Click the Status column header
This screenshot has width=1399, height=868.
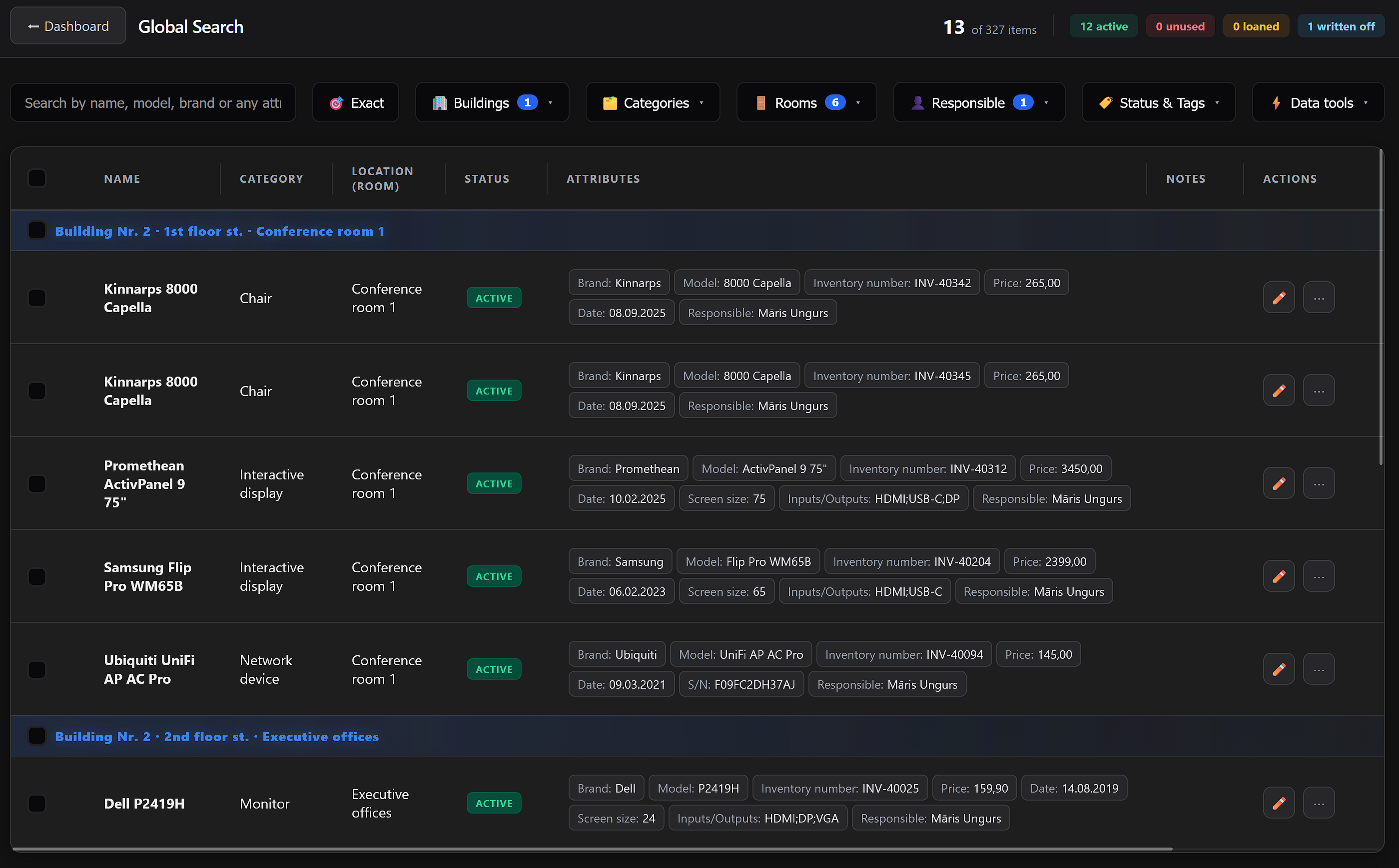(x=487, y=178)
